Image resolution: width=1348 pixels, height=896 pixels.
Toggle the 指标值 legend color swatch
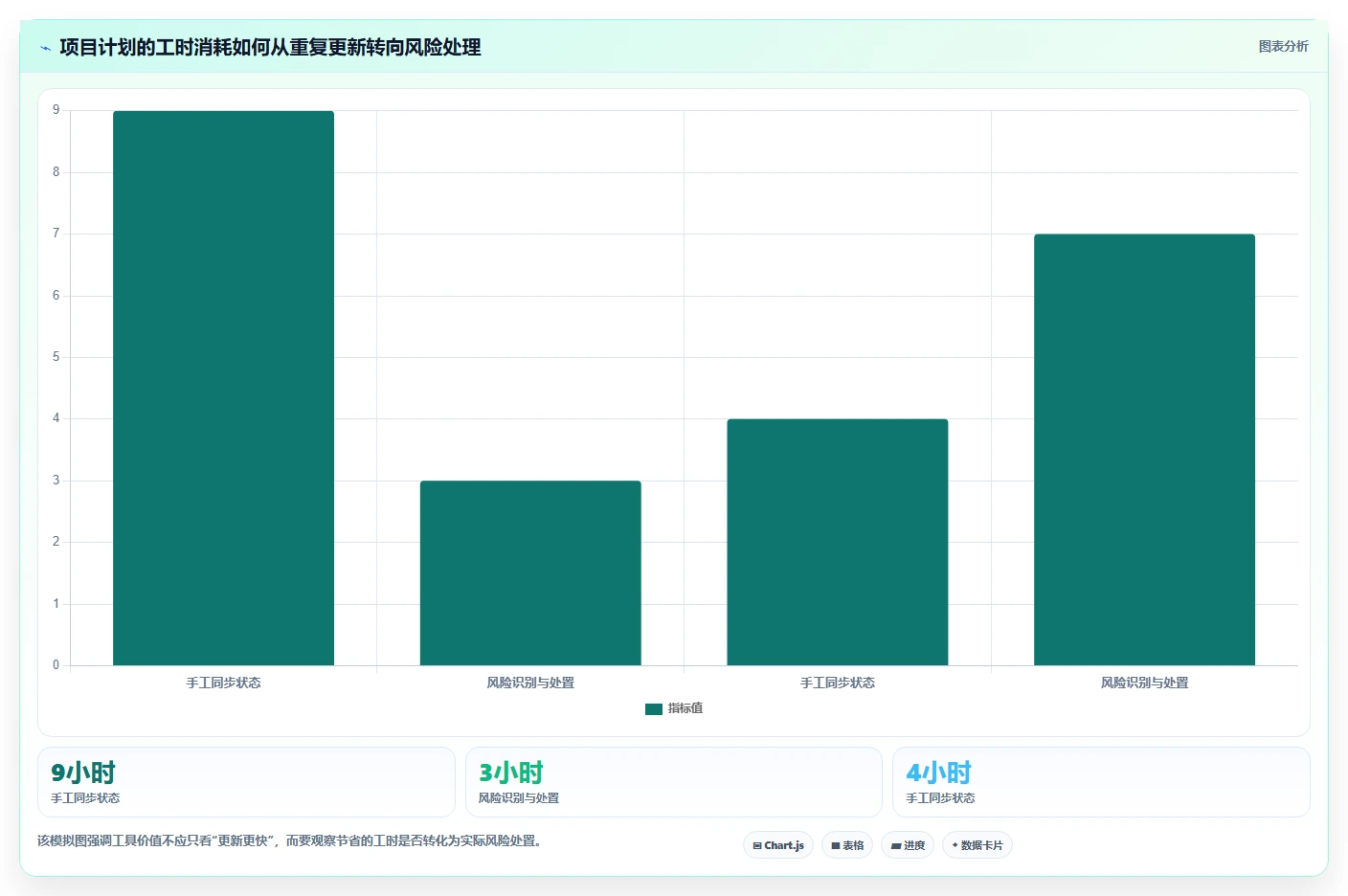[654, 709]
